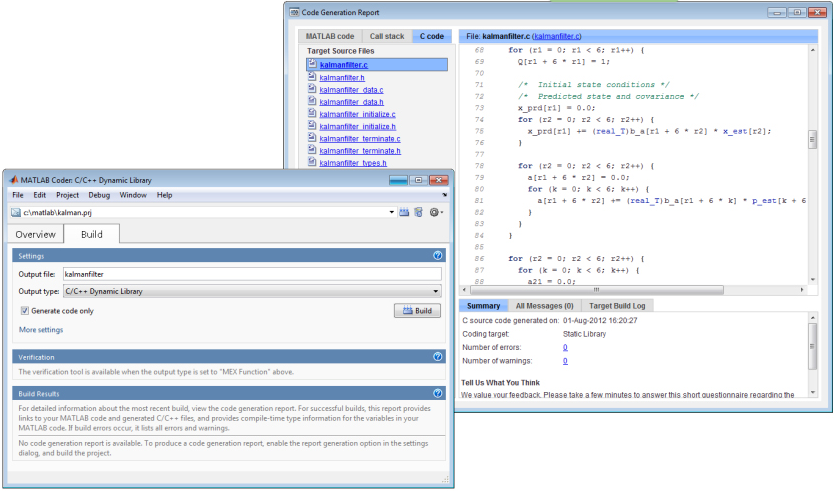This screenshot has height=493, width=834.
Task: Click the Build button
Action: tap(417, 311)
